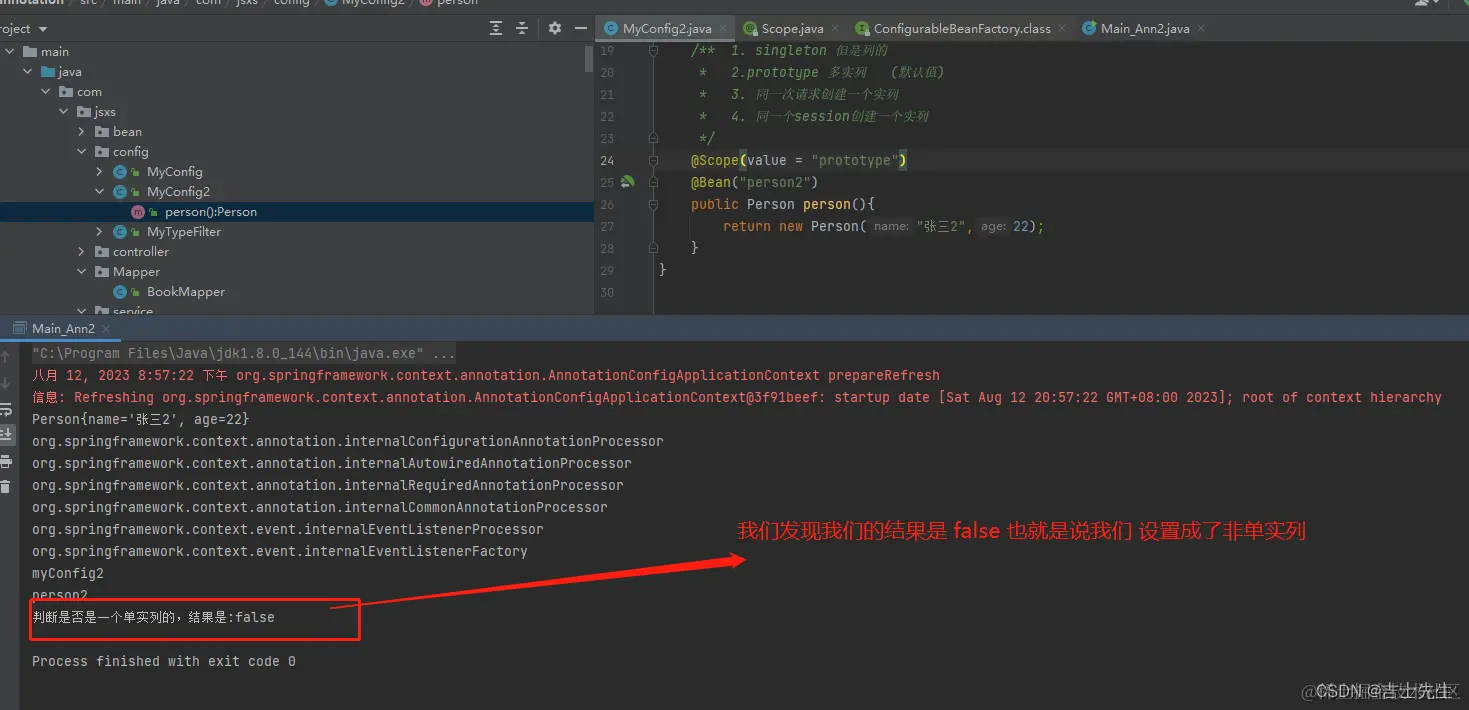Toggle scroll to end in Run console
The image size is (1469, 710).
6,435
